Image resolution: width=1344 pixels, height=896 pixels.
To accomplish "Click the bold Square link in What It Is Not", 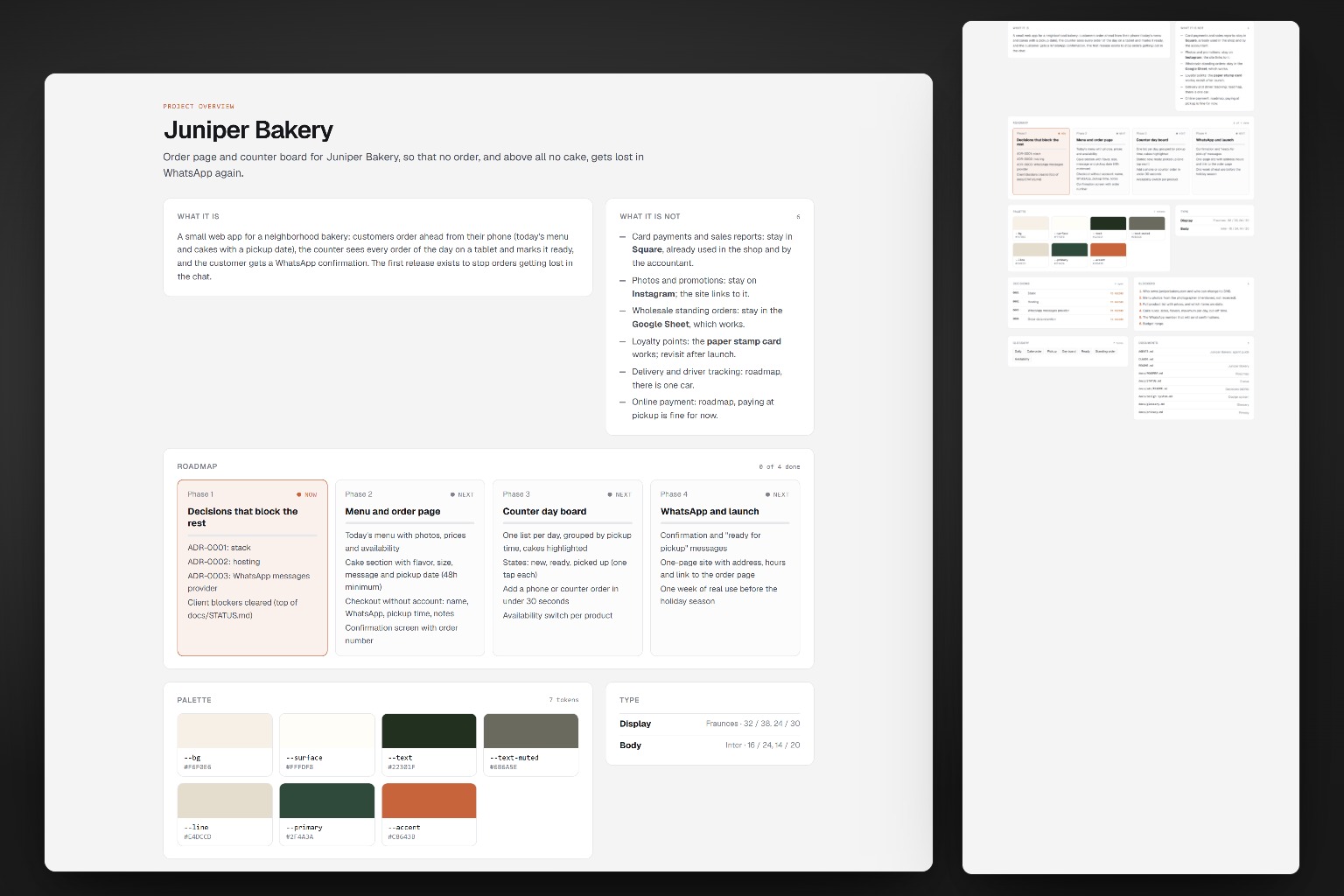I will (647, 249).
